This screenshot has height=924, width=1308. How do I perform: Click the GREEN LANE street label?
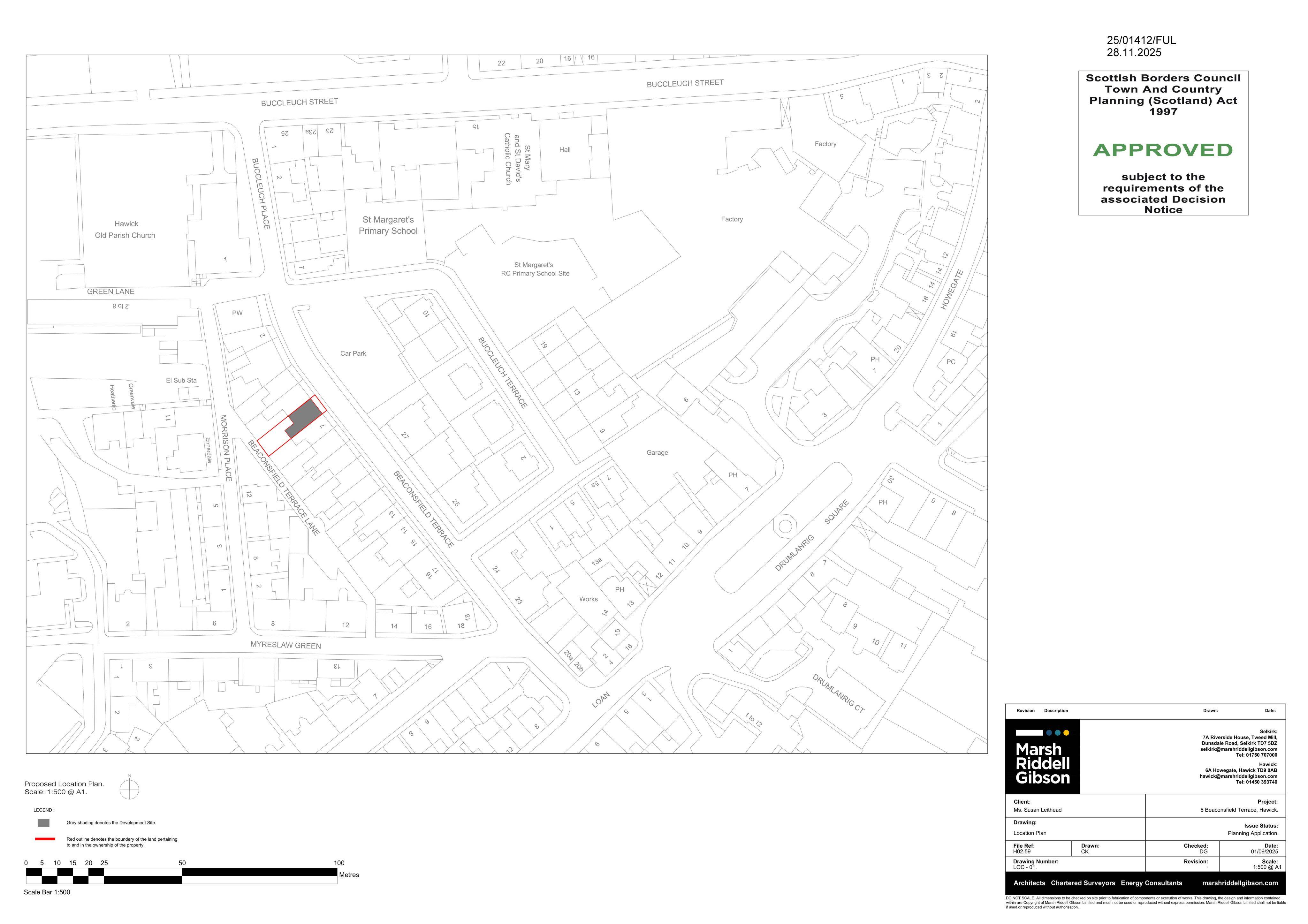click(x=110, y=291)
